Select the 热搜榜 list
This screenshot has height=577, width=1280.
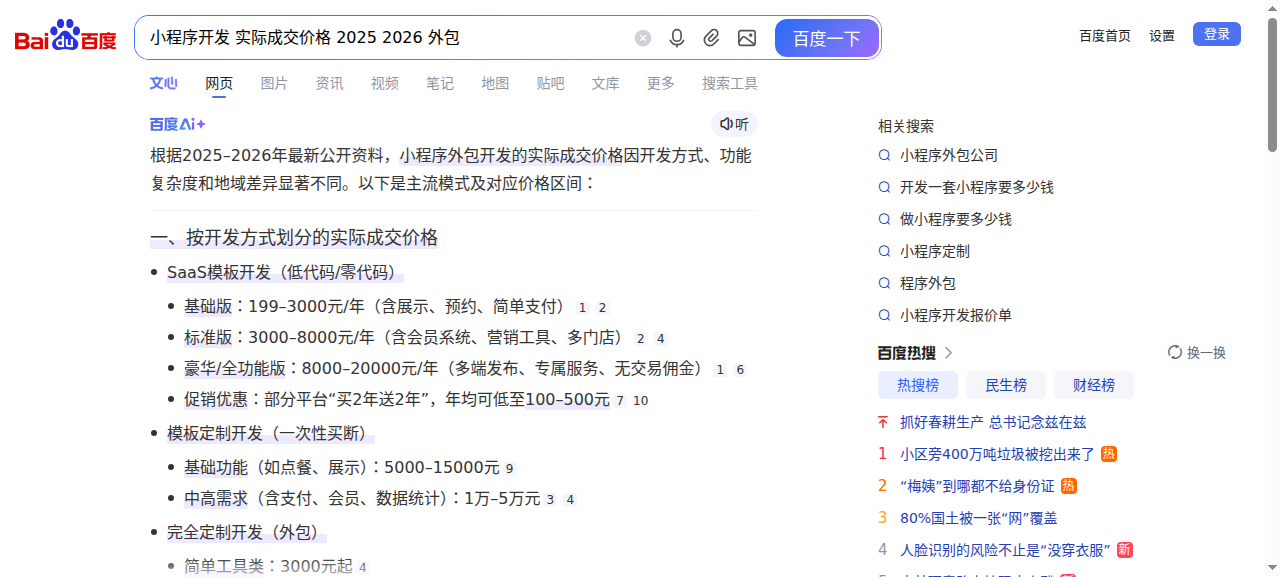(917, 385)
